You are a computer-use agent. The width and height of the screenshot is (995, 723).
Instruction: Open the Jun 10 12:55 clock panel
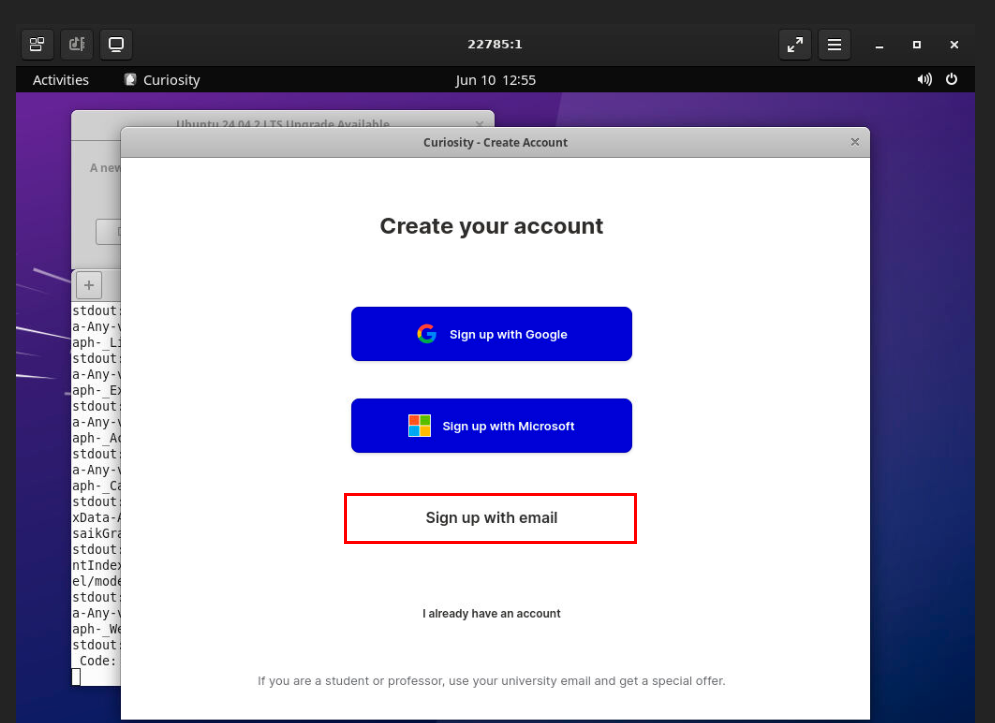pos(496,80)
